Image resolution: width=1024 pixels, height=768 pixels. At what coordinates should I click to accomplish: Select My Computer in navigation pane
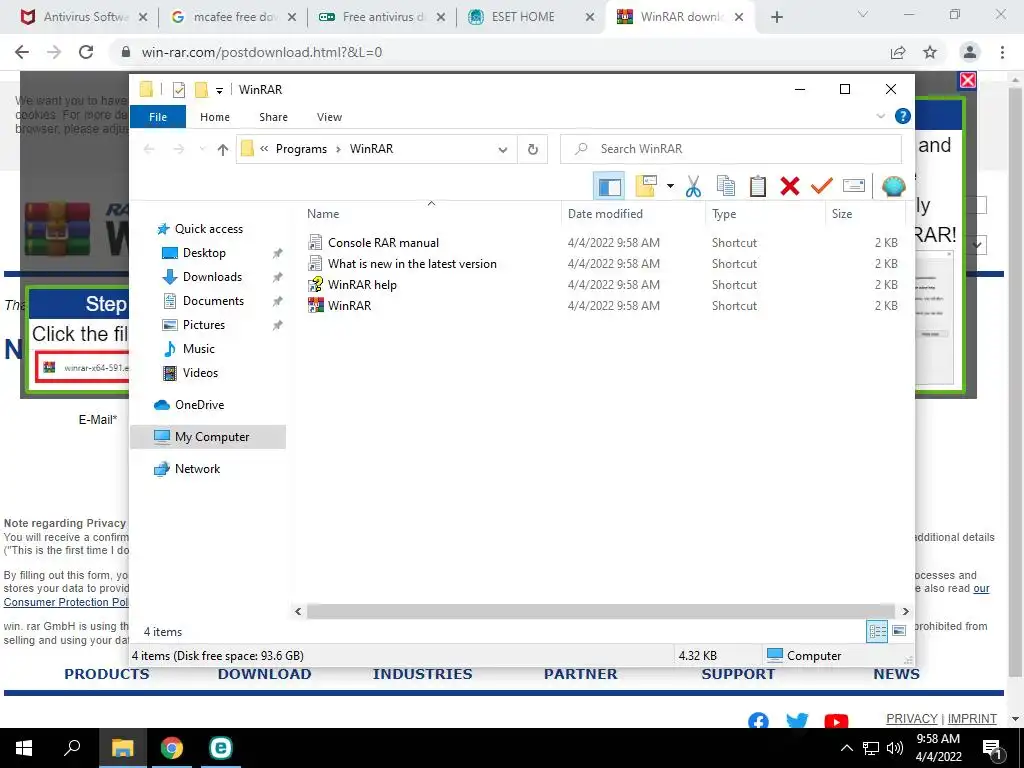point(208,437)
